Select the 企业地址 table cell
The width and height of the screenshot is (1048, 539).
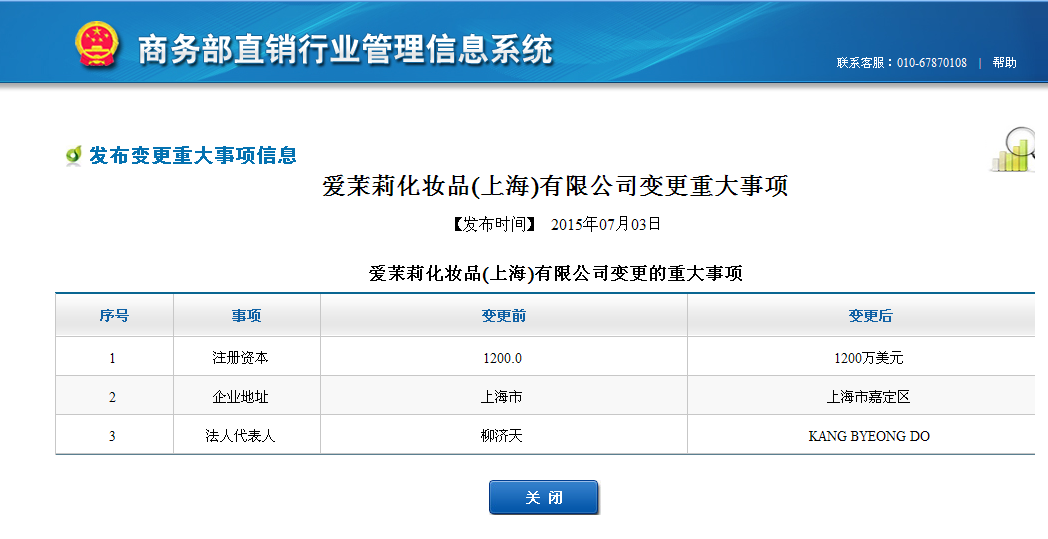(x=240, y=397)
